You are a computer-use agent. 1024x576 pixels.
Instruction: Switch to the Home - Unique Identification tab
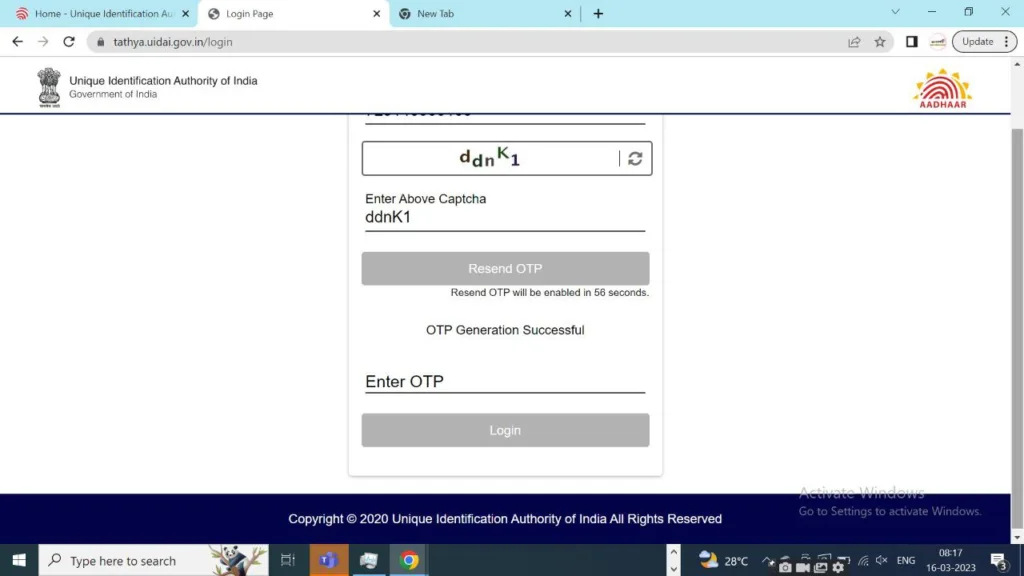coord(100,14)
